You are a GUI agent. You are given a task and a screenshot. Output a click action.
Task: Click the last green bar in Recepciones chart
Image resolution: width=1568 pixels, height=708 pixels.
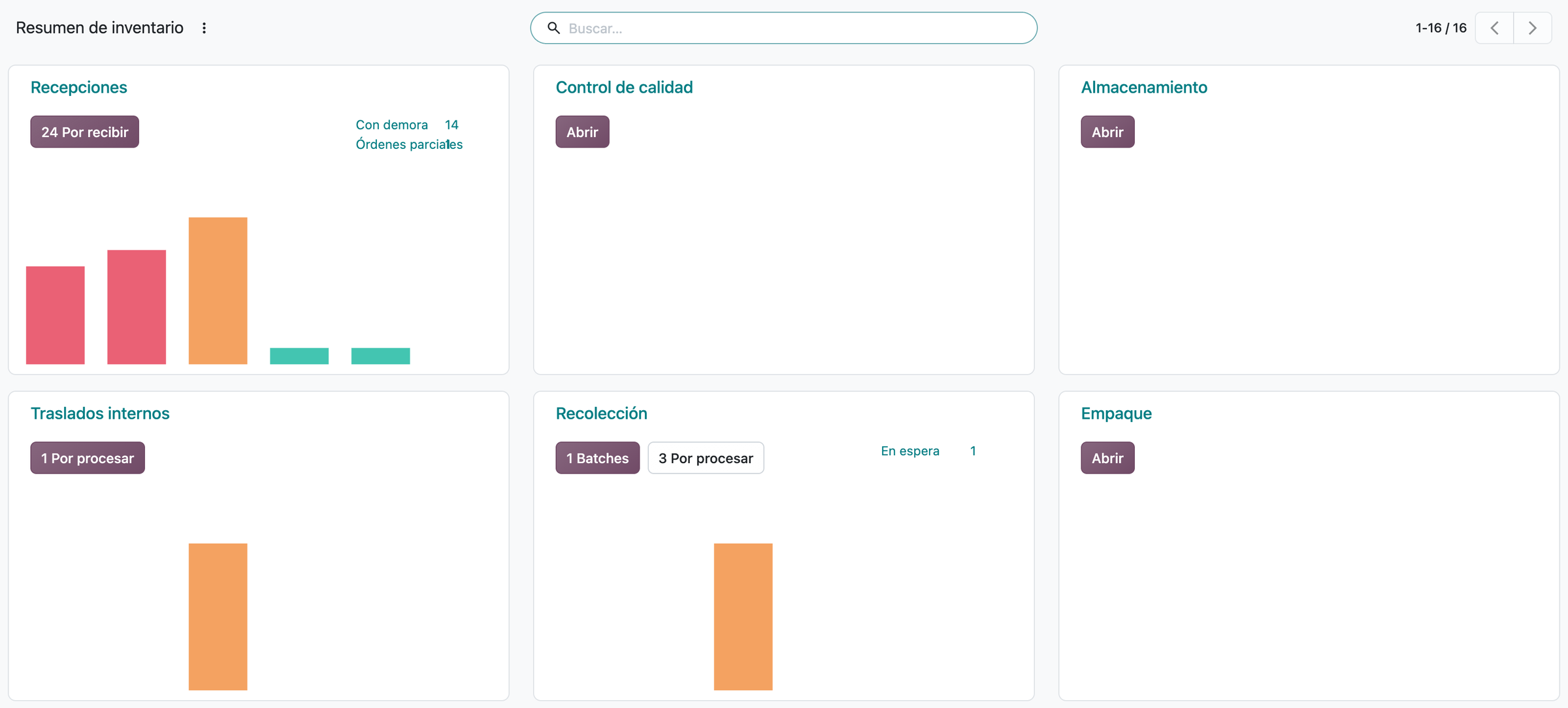[x=380, y=356]
